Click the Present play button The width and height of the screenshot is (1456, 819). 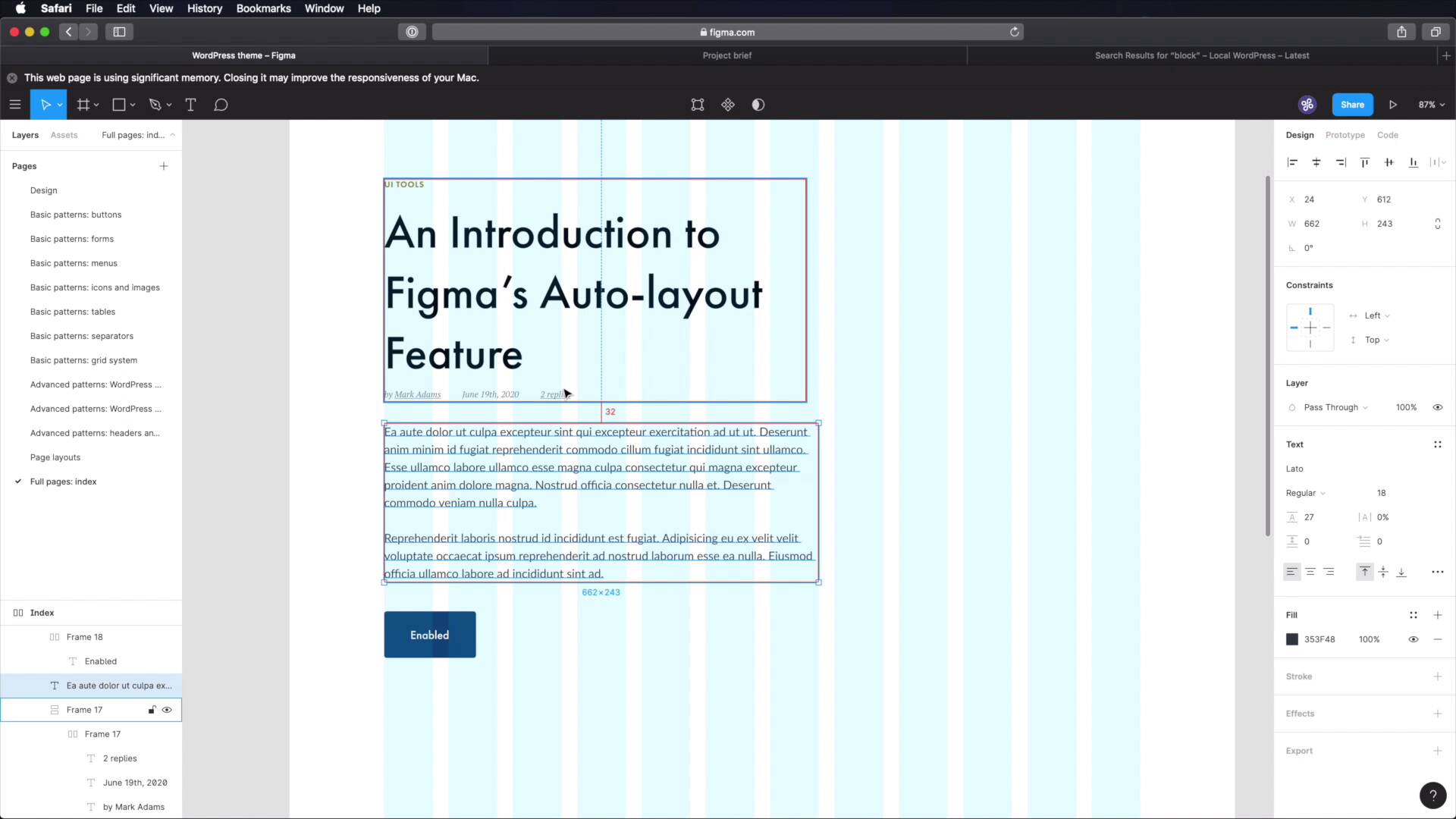pos(1393,105)
